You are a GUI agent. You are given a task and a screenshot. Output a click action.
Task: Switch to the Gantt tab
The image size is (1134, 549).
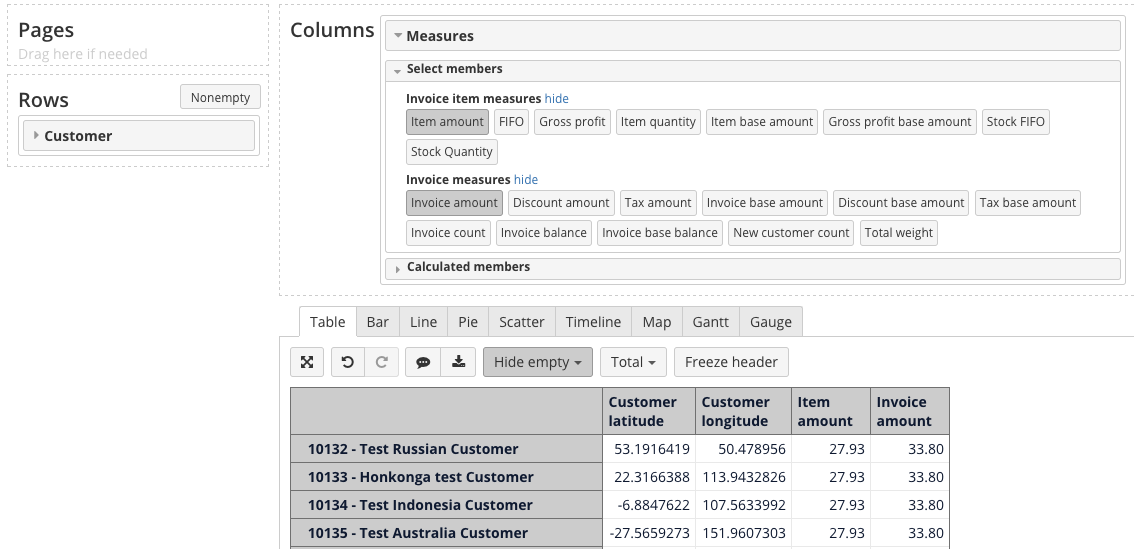(x=710, y=322)
